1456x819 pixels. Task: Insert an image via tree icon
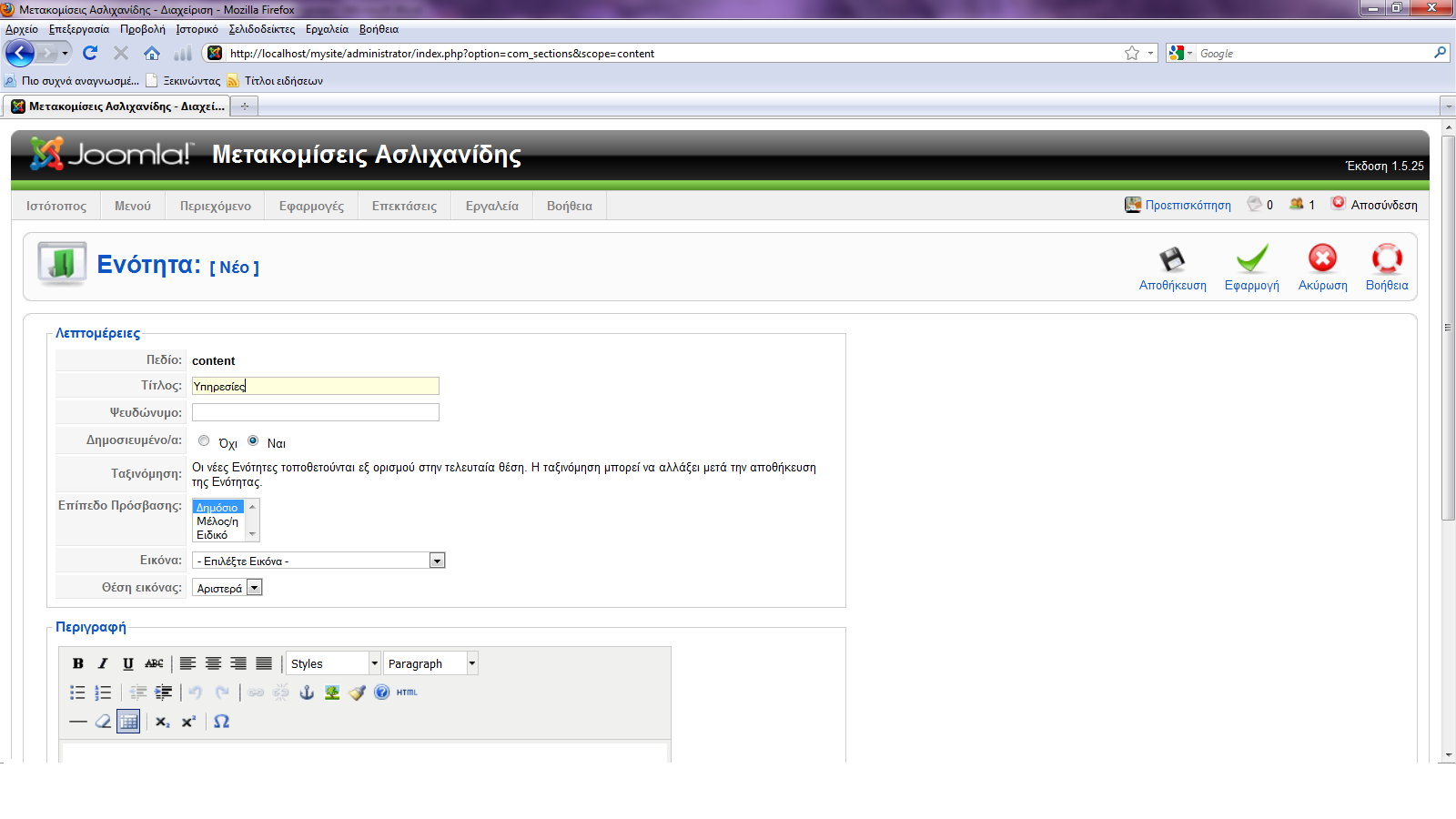pyautogui.click(x=332, y=693)
